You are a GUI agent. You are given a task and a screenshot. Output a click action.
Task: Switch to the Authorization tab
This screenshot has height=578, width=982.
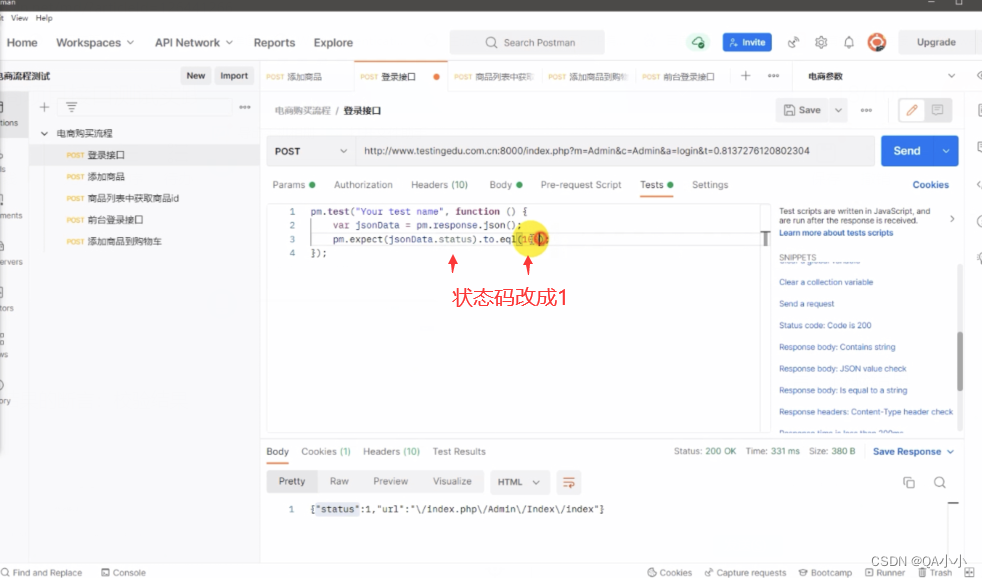click(x=363, y=185)
